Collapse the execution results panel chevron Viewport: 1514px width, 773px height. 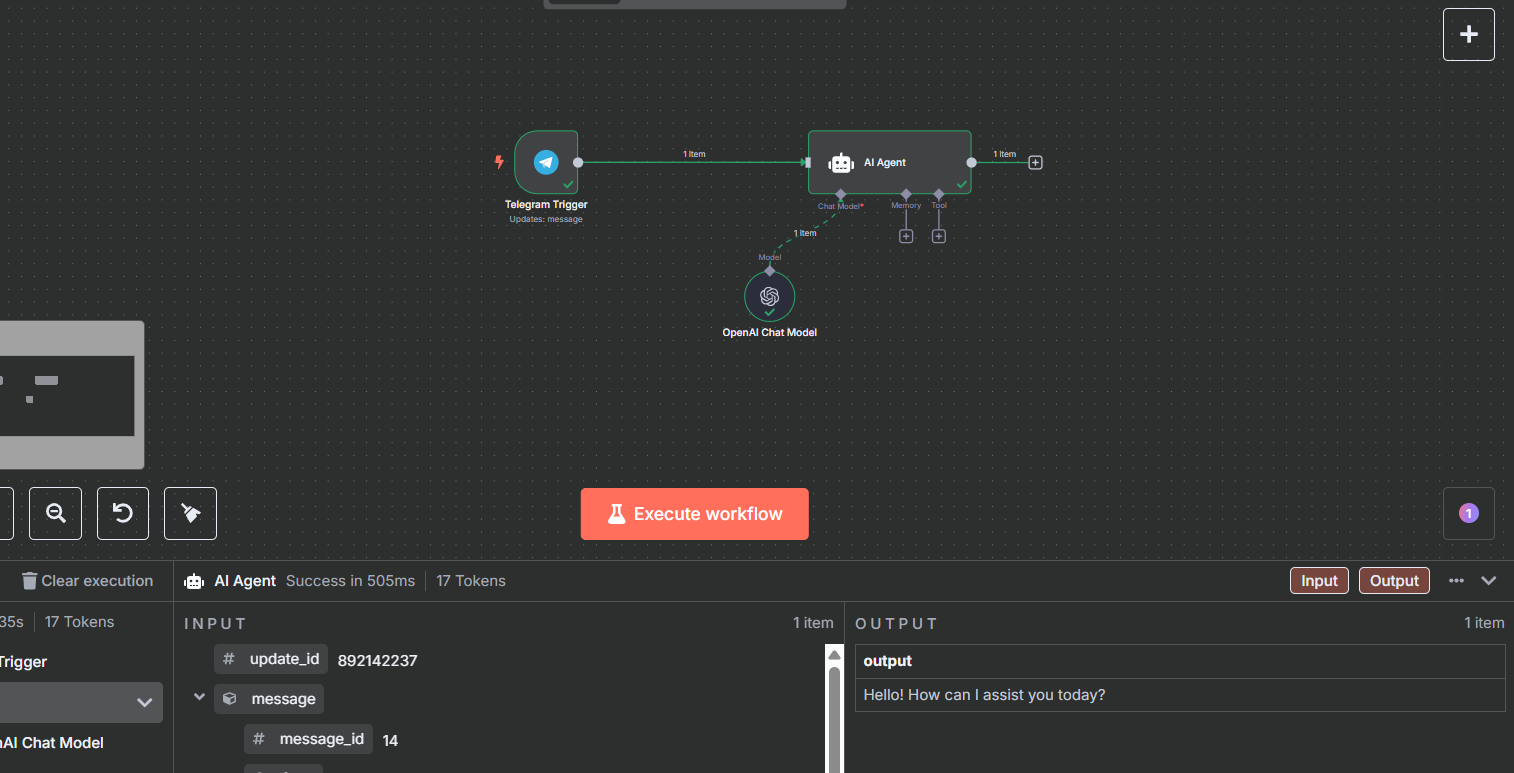click(x=1489, y=580)
